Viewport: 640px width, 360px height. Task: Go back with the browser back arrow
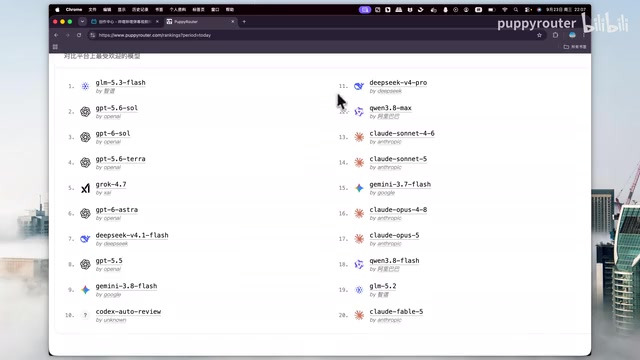[x=56, y=35]
